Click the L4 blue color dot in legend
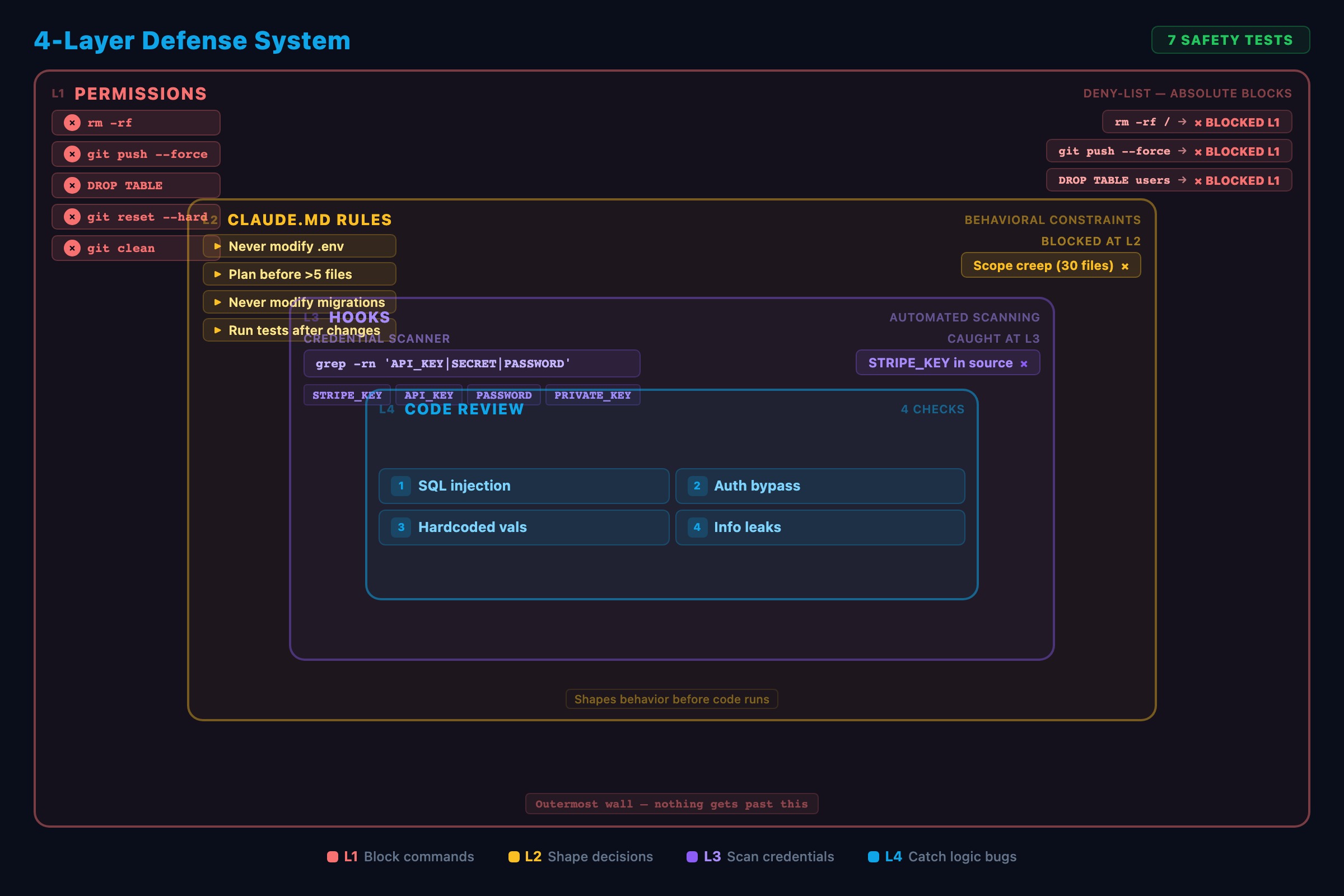Screen dimensions: 1344x896 click(872, 856)
